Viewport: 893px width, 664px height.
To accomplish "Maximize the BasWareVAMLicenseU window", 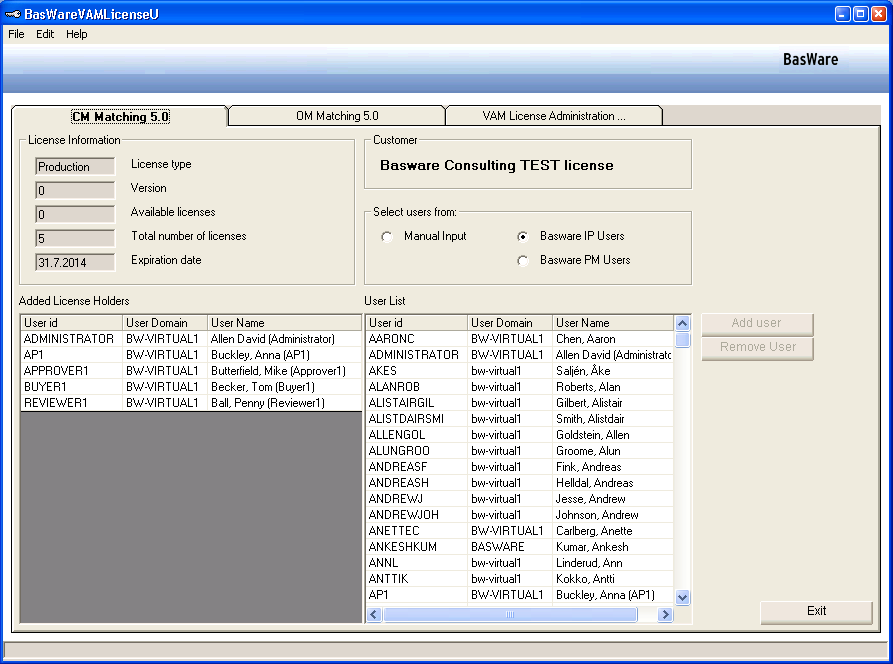I will pyautogui.click(x=861, y=14).
